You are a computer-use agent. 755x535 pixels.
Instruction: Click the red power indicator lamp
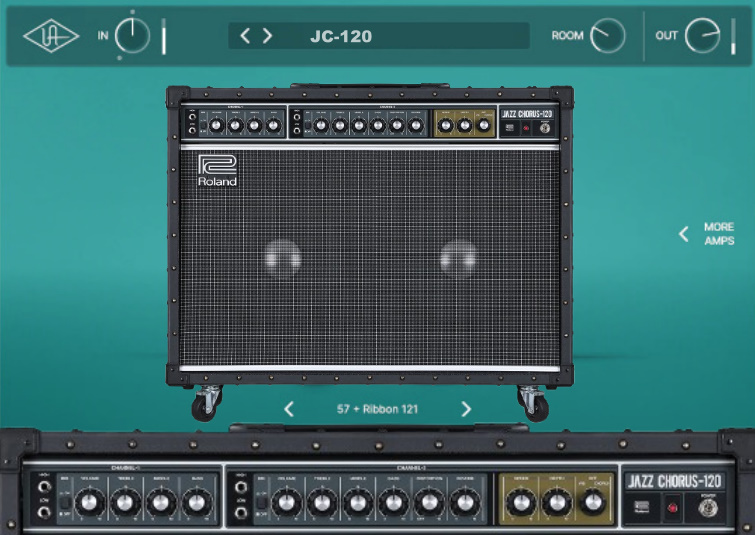click(x=672, y=507)
